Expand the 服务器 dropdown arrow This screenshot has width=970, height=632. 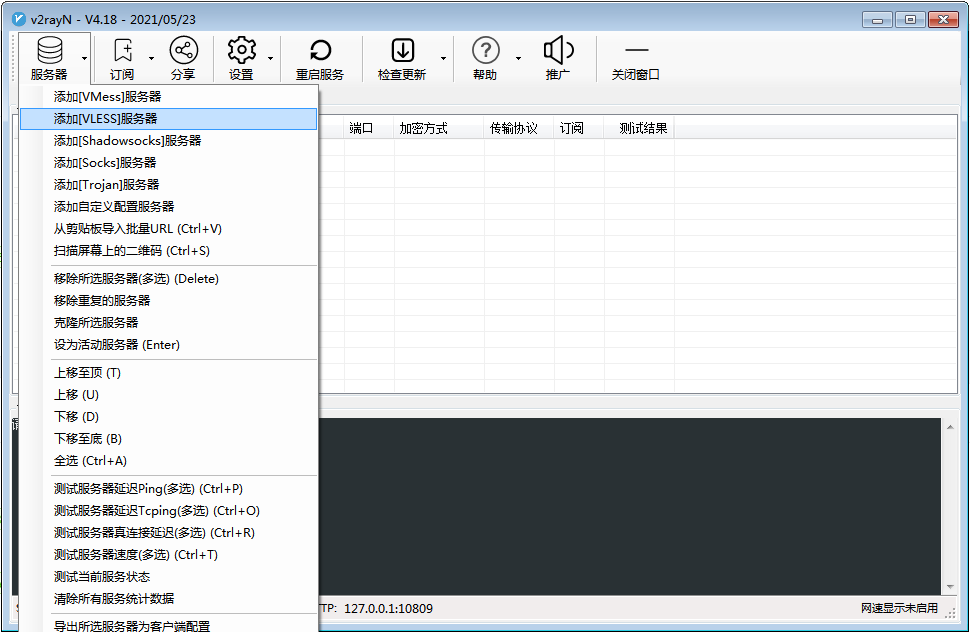[84, 59]
